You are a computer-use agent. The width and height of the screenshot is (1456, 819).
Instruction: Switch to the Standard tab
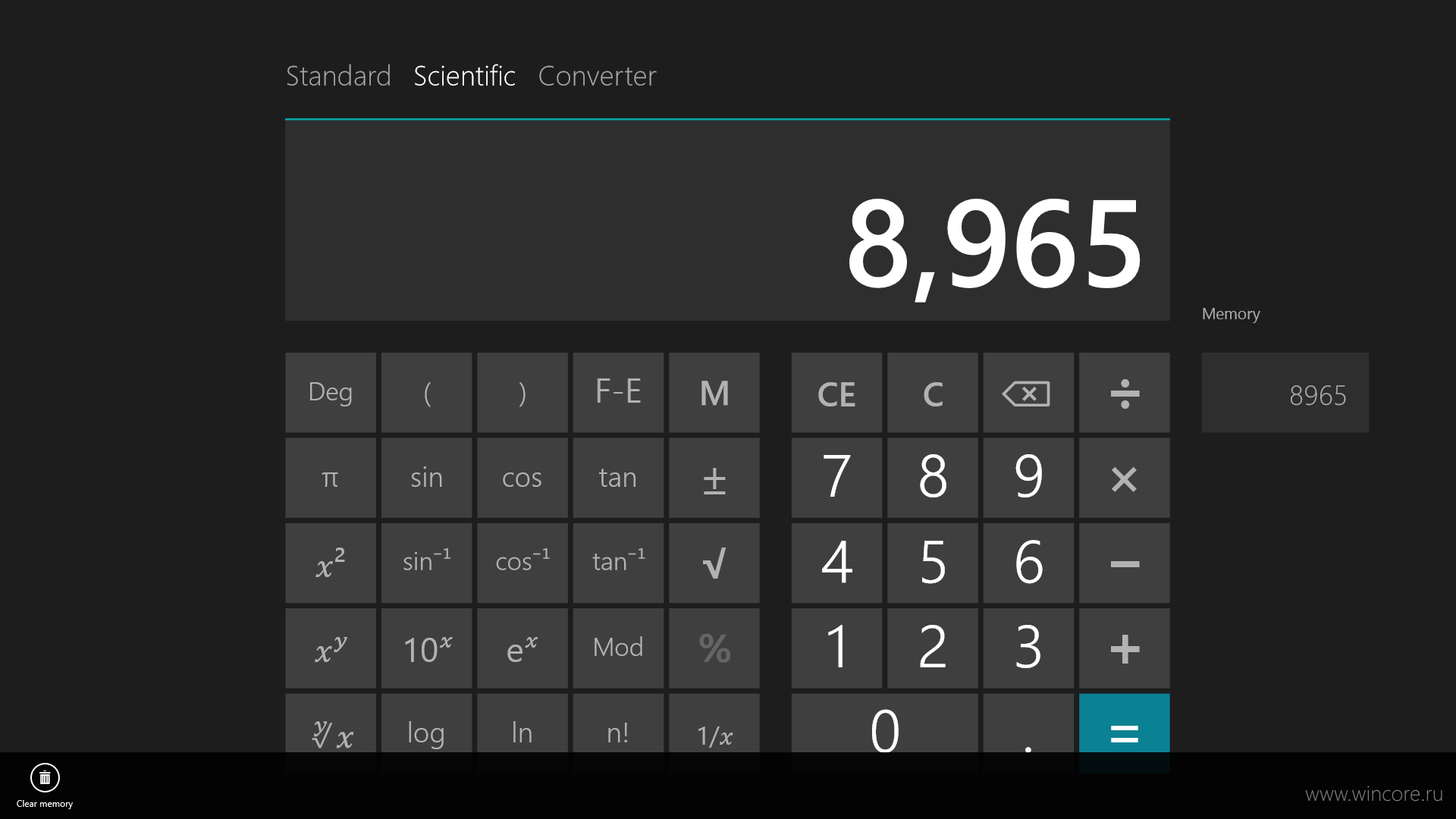tap(338, 76)
